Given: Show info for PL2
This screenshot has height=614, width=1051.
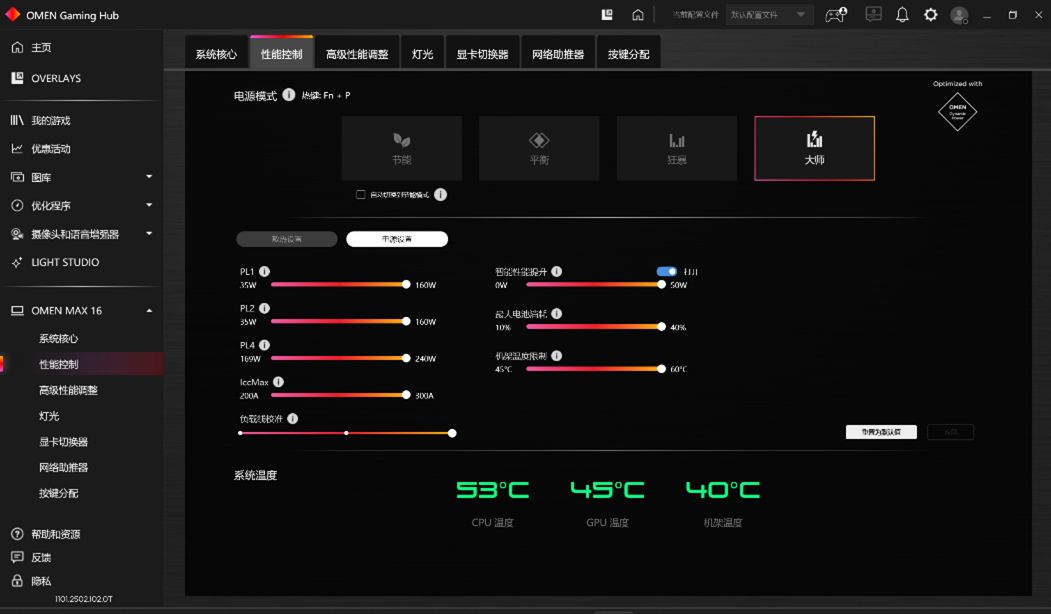Looking at the screenshot, I should (x=264, y=308).
